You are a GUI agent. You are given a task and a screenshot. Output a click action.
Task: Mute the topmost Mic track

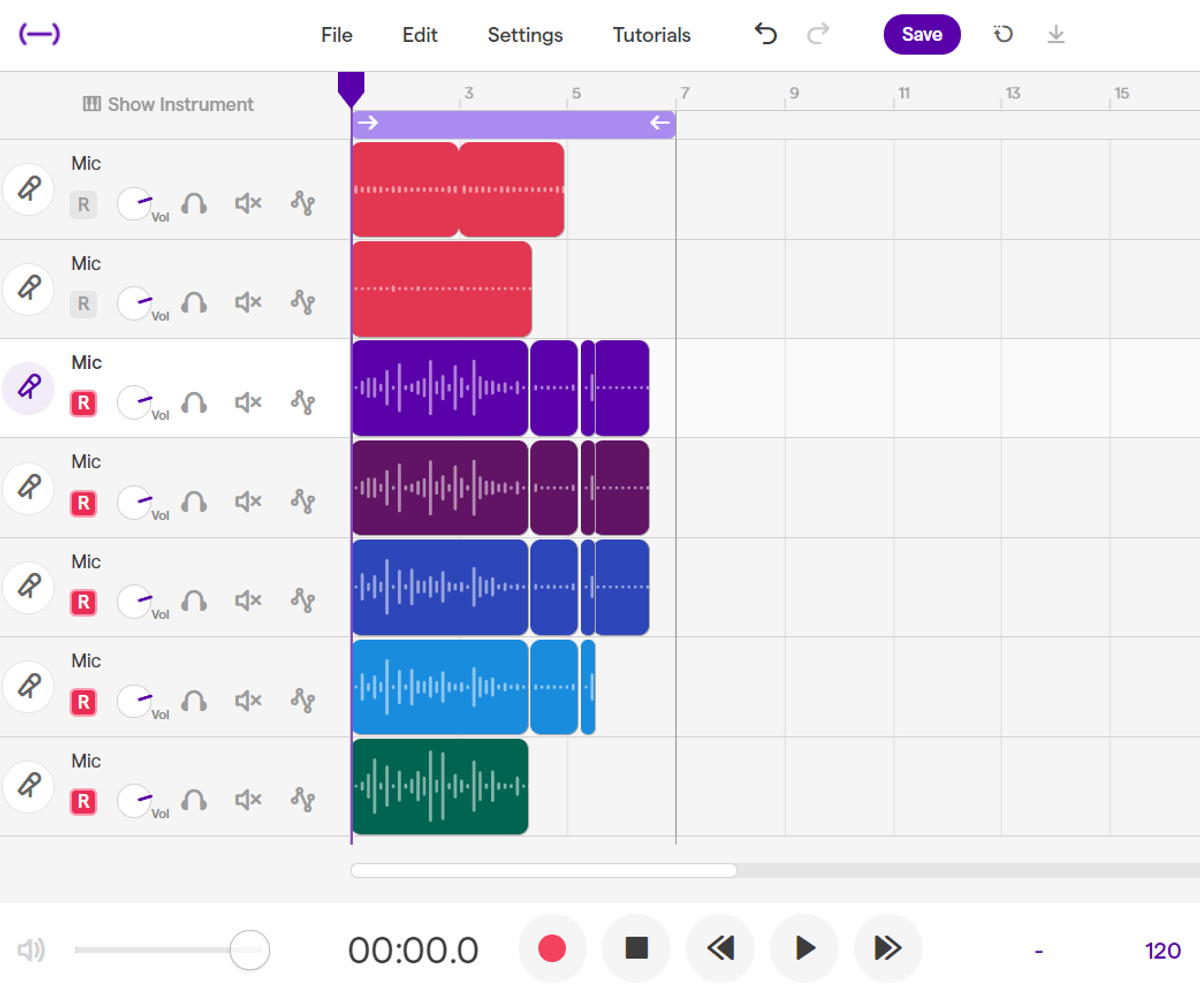pyautogui.click(x=248, y=204)
